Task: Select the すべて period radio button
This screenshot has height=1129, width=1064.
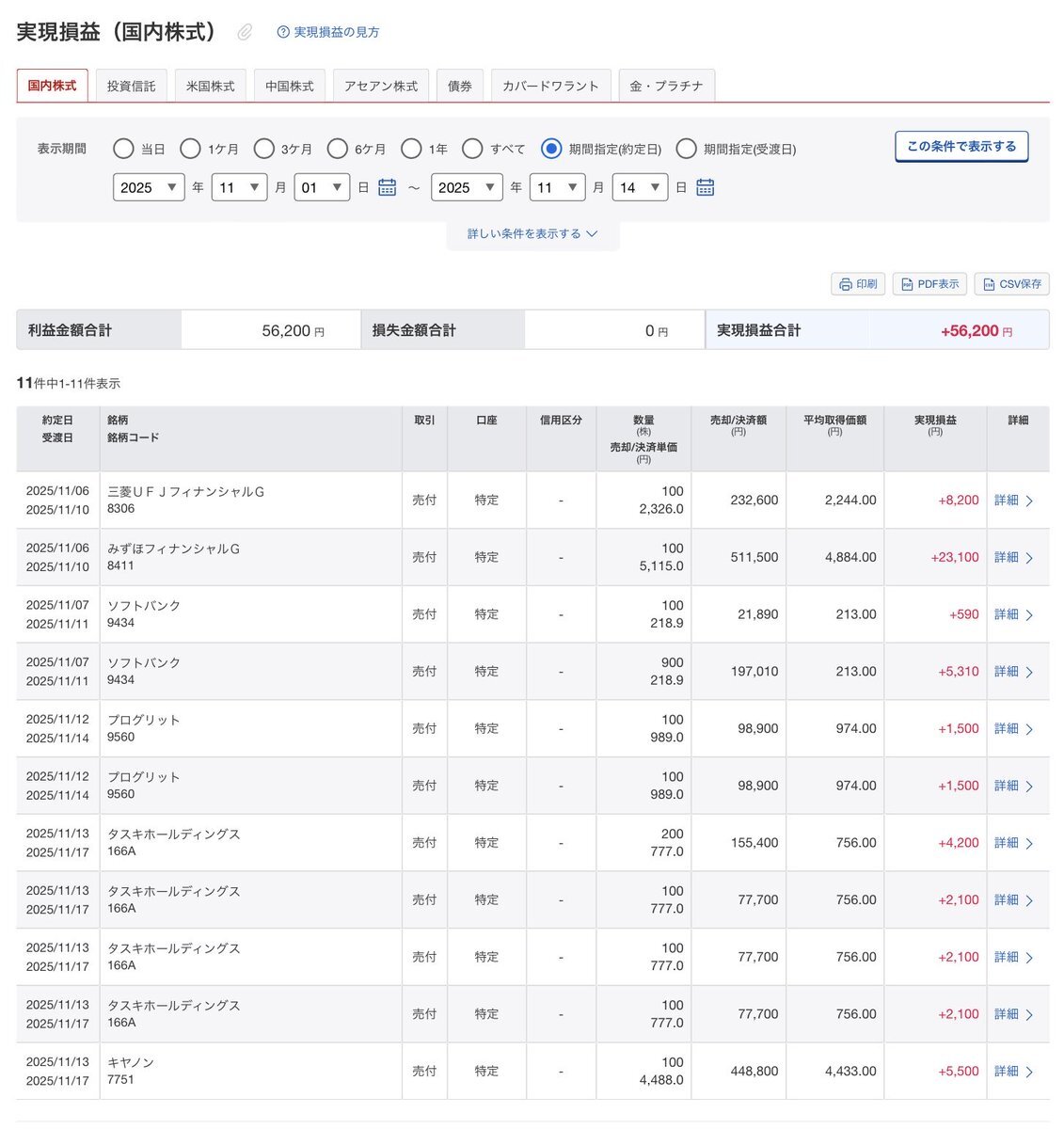Action: [473, 149]
